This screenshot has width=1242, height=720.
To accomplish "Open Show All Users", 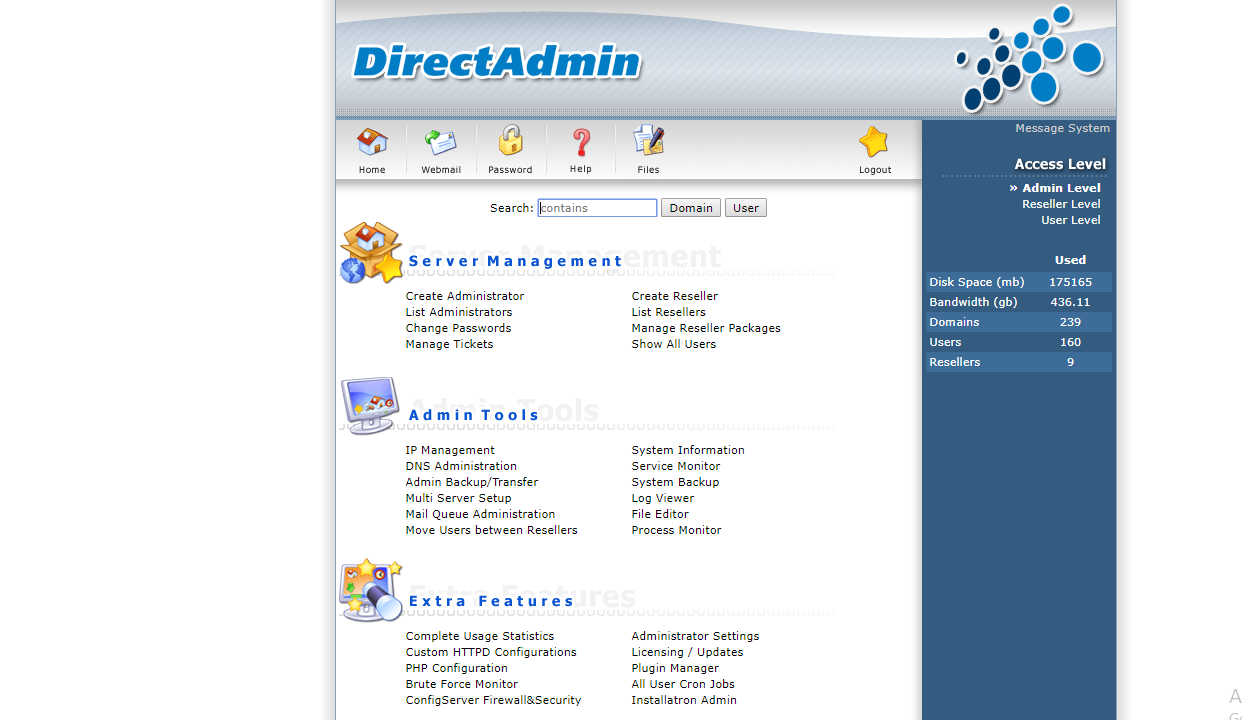I will click(x=674, y=344).
